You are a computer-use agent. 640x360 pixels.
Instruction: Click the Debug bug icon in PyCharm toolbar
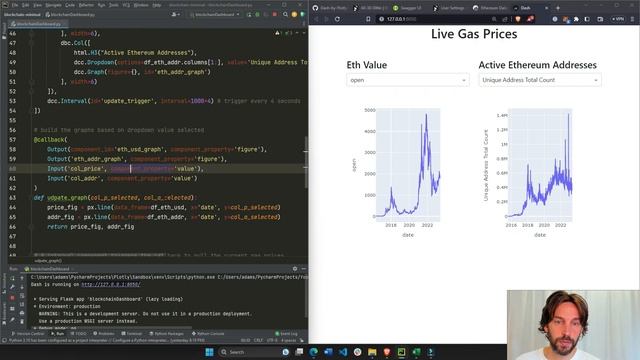click(258, 15)
